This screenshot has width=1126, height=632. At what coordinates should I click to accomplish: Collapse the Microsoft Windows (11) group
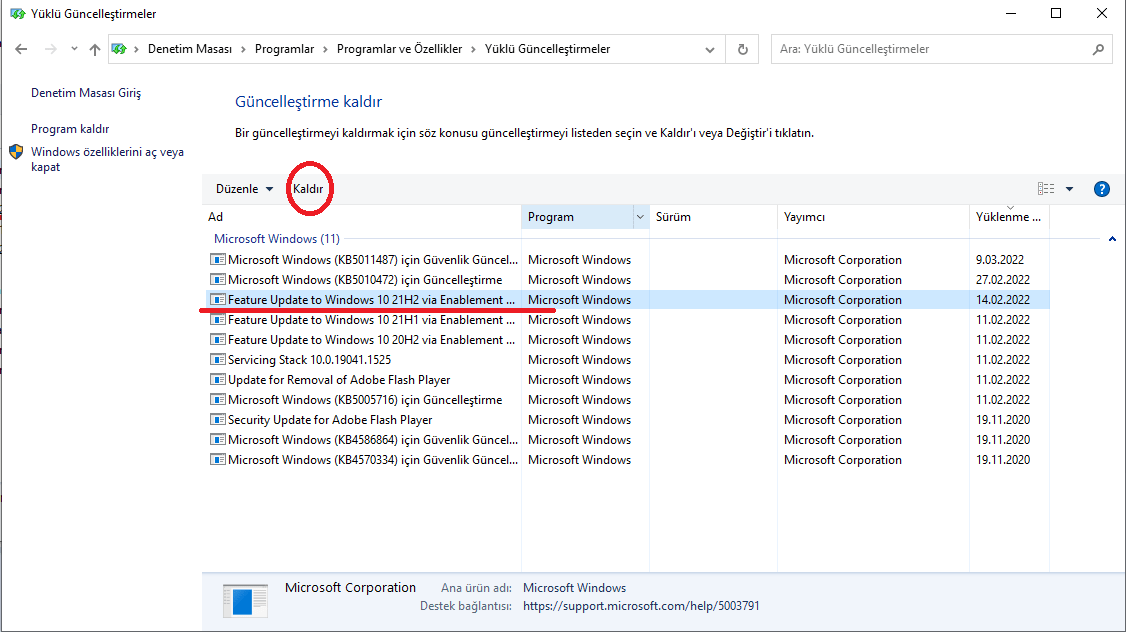[x=1112, y=239]
